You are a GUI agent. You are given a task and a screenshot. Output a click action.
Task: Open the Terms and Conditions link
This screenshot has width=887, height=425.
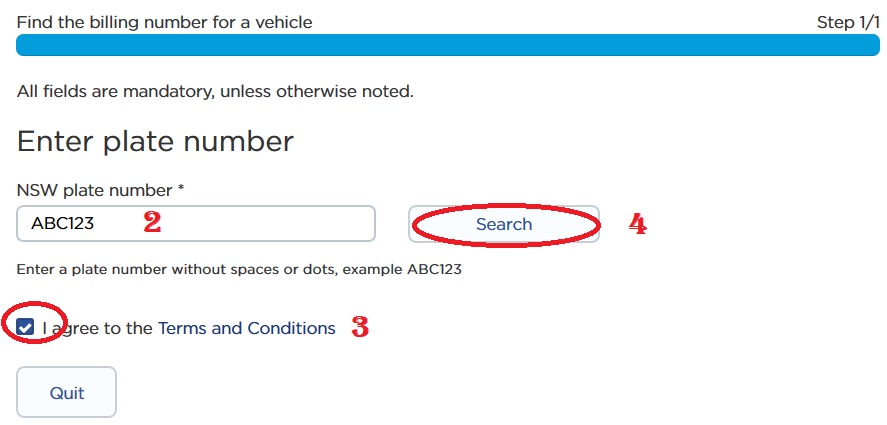click(x=246, y=328)
